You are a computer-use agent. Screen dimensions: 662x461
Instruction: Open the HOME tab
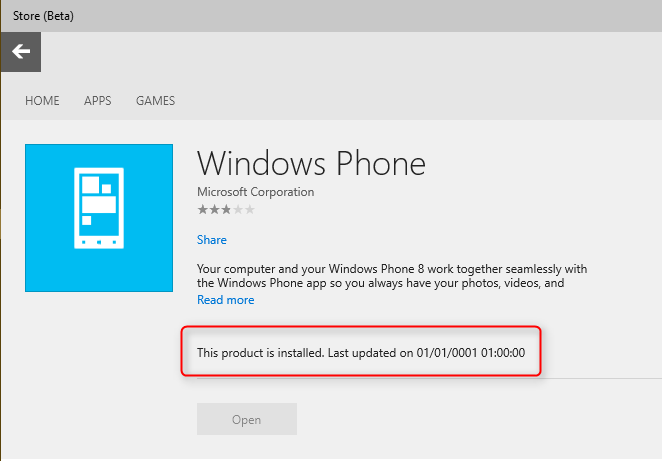[42, 101]
